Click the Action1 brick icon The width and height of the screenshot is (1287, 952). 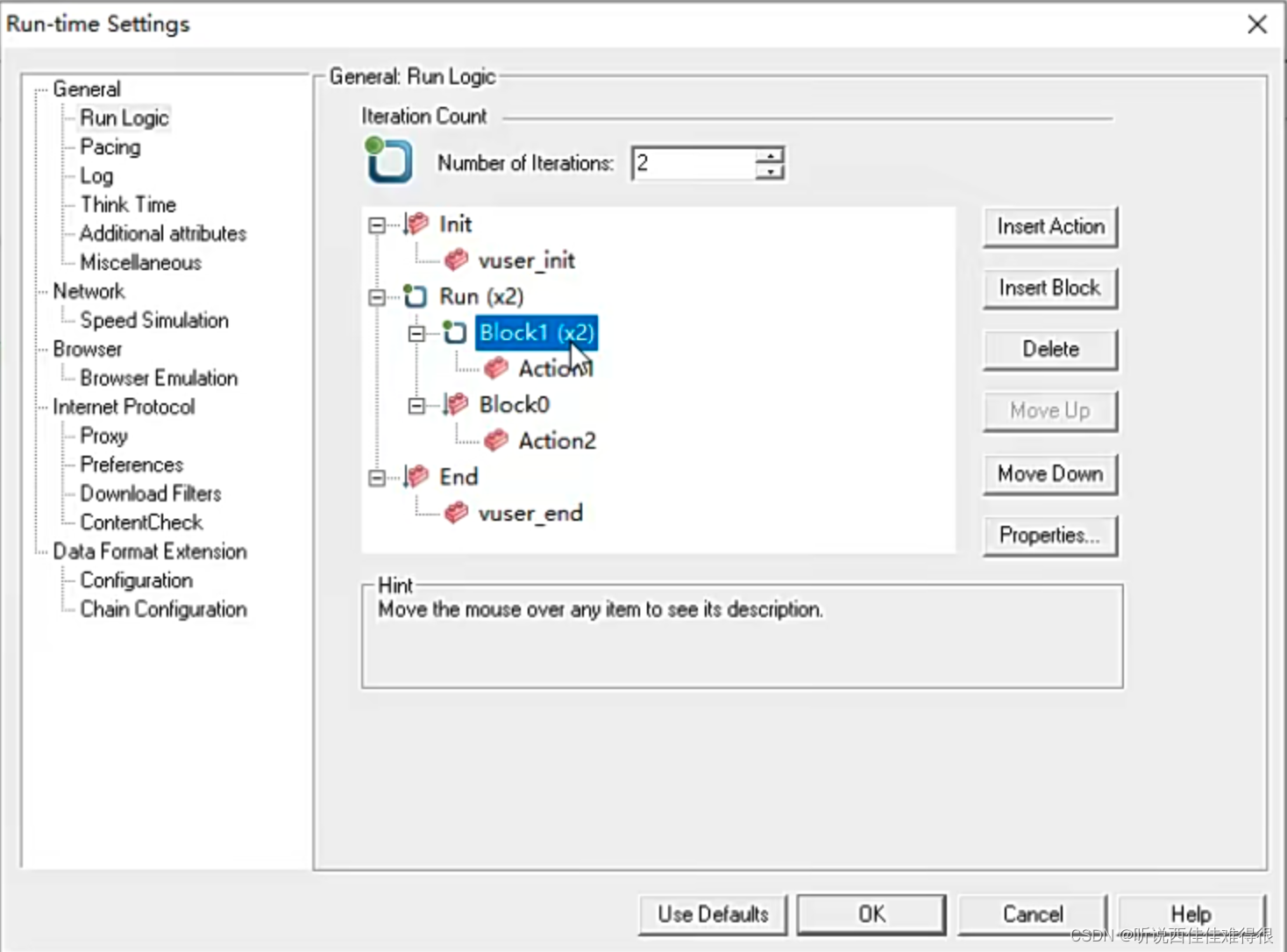tap(496, 368)
